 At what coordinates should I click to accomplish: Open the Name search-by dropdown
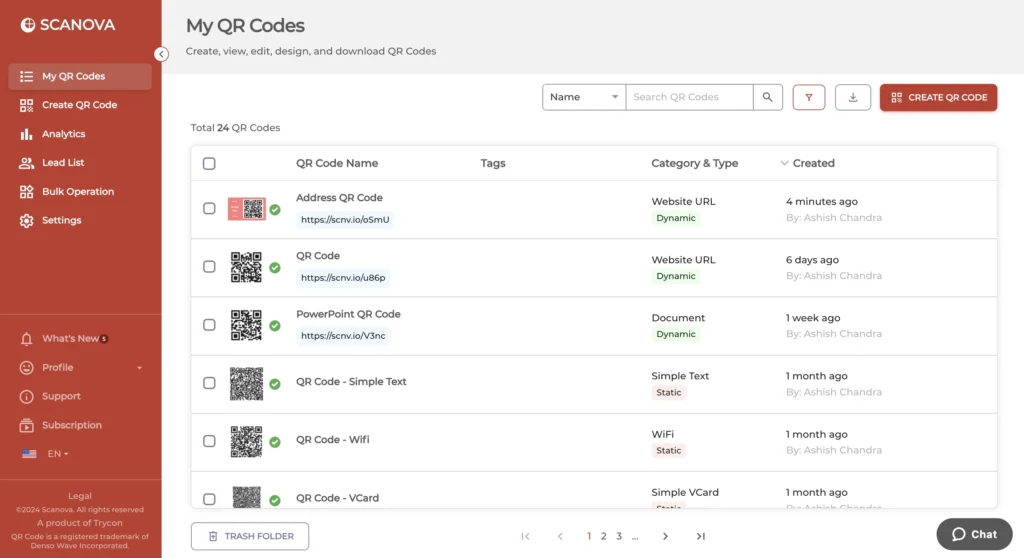(584, 97)
